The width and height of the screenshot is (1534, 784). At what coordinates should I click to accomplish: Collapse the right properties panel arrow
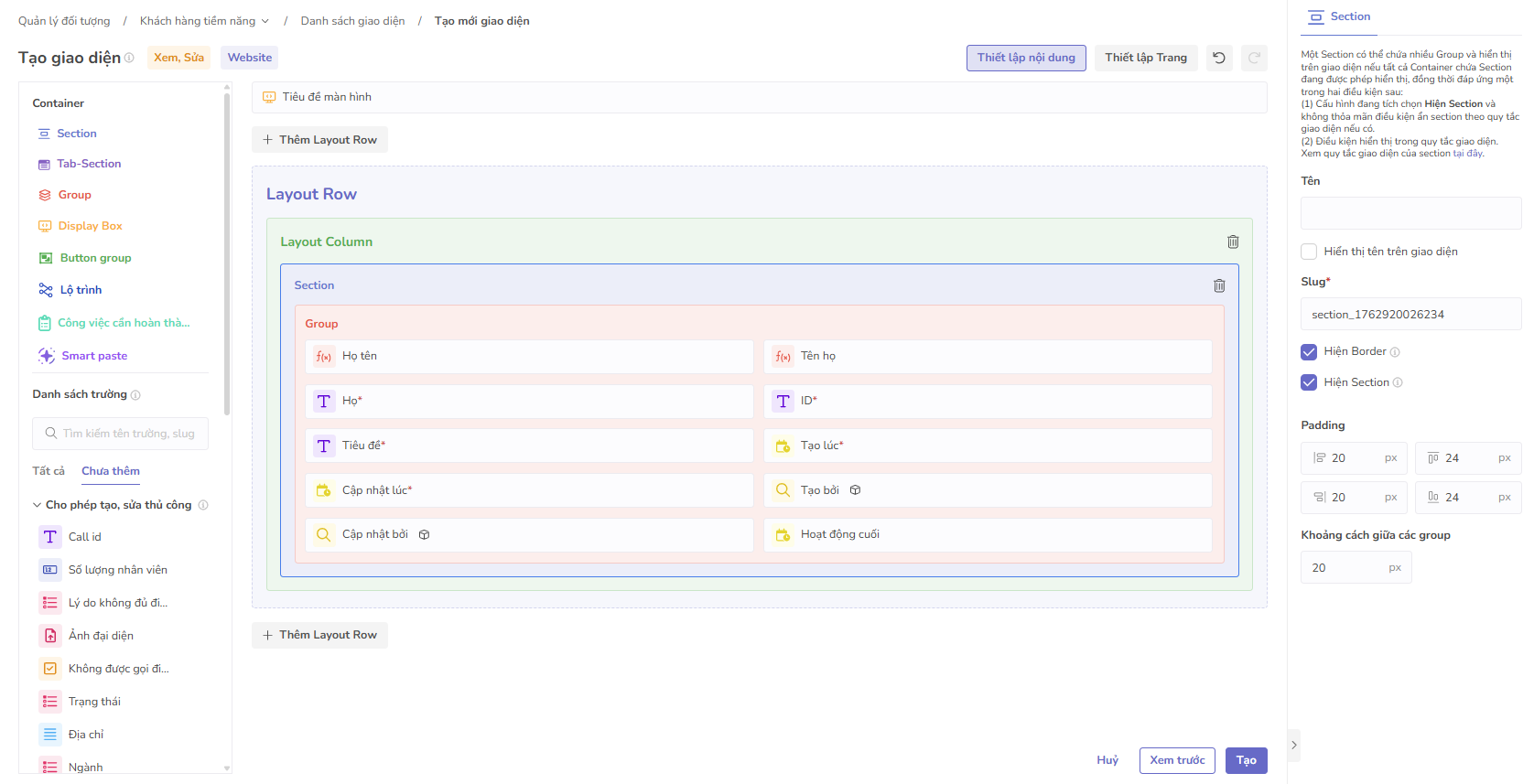coord(1293,745)
